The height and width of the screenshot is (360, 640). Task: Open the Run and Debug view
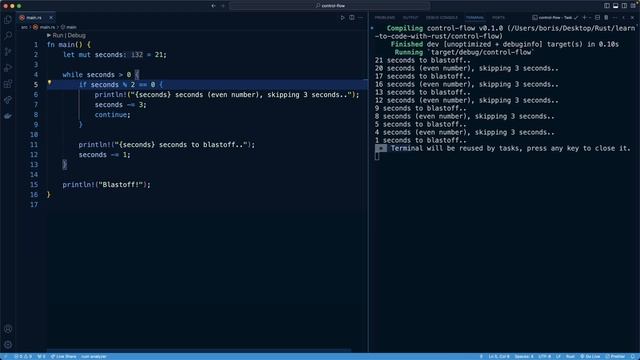[x=8, y=68]
